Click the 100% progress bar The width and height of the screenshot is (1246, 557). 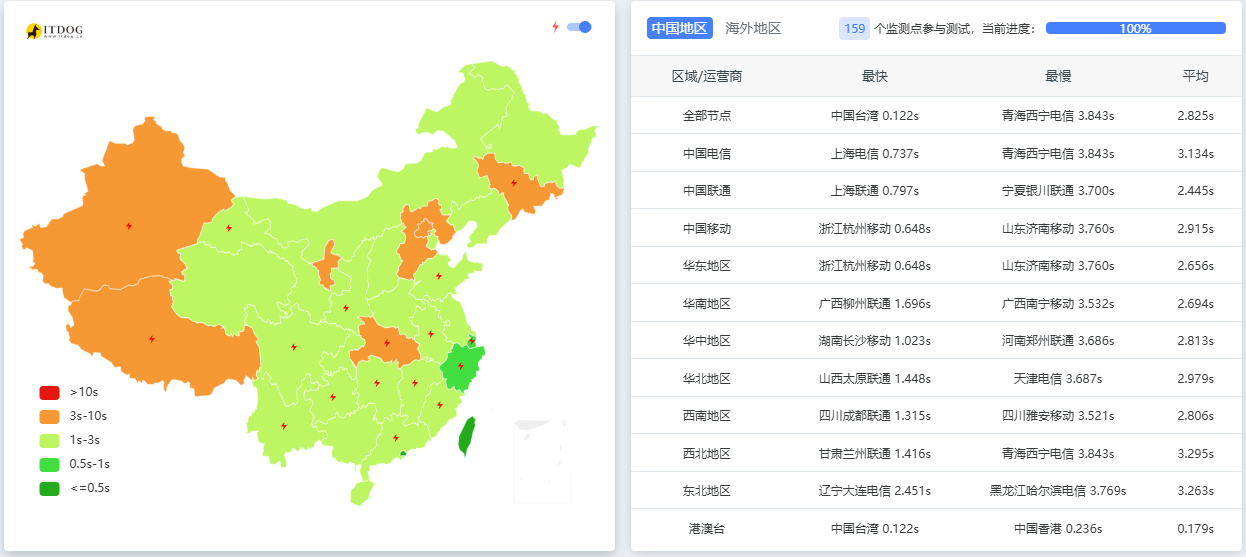(1135, 28)
